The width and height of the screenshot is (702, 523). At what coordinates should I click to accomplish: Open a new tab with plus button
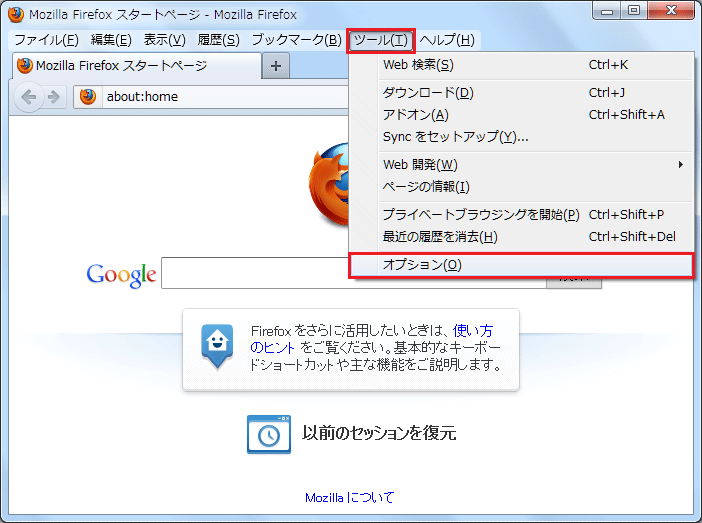coord(276,66)
